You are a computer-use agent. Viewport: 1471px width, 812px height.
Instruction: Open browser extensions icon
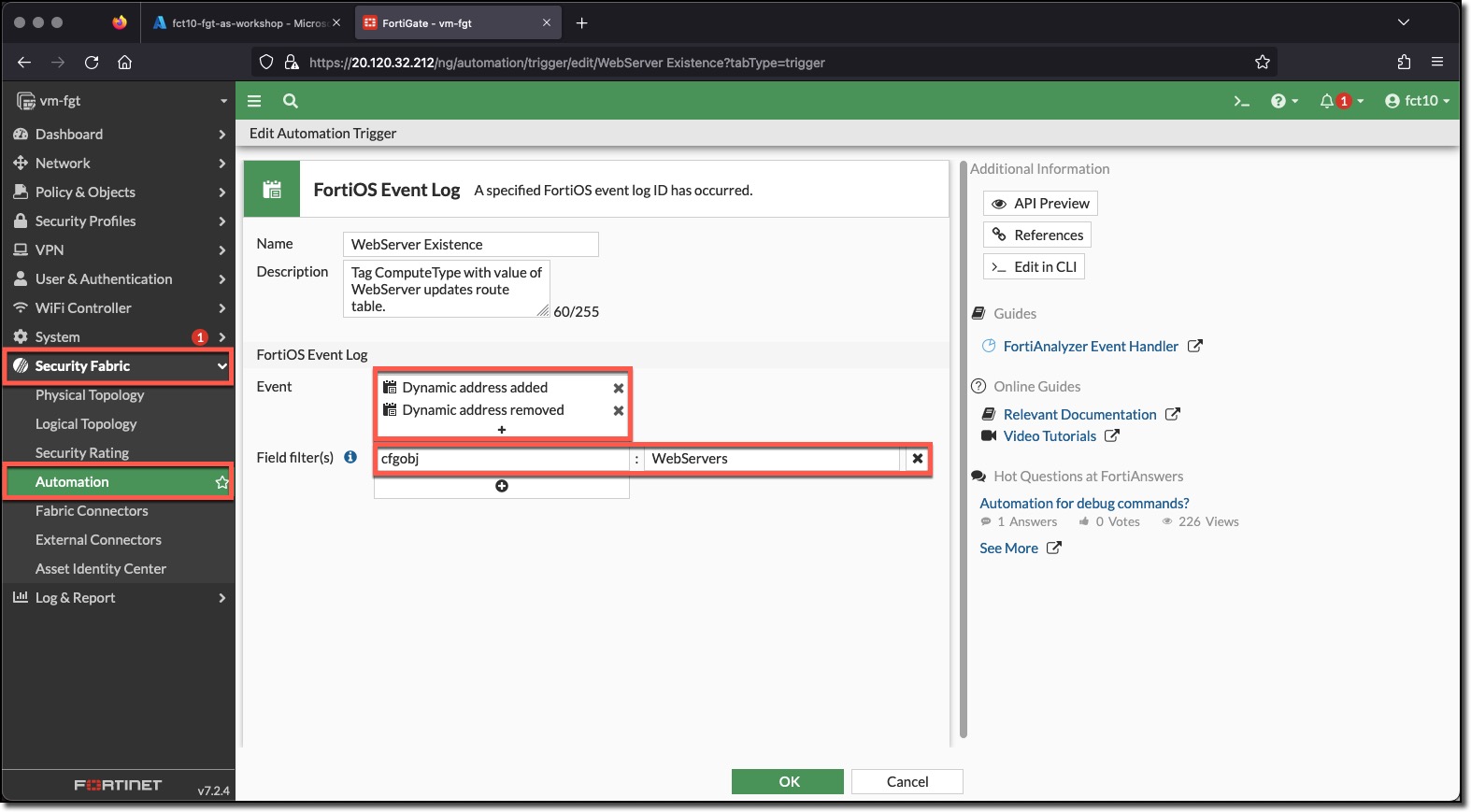1404,63
